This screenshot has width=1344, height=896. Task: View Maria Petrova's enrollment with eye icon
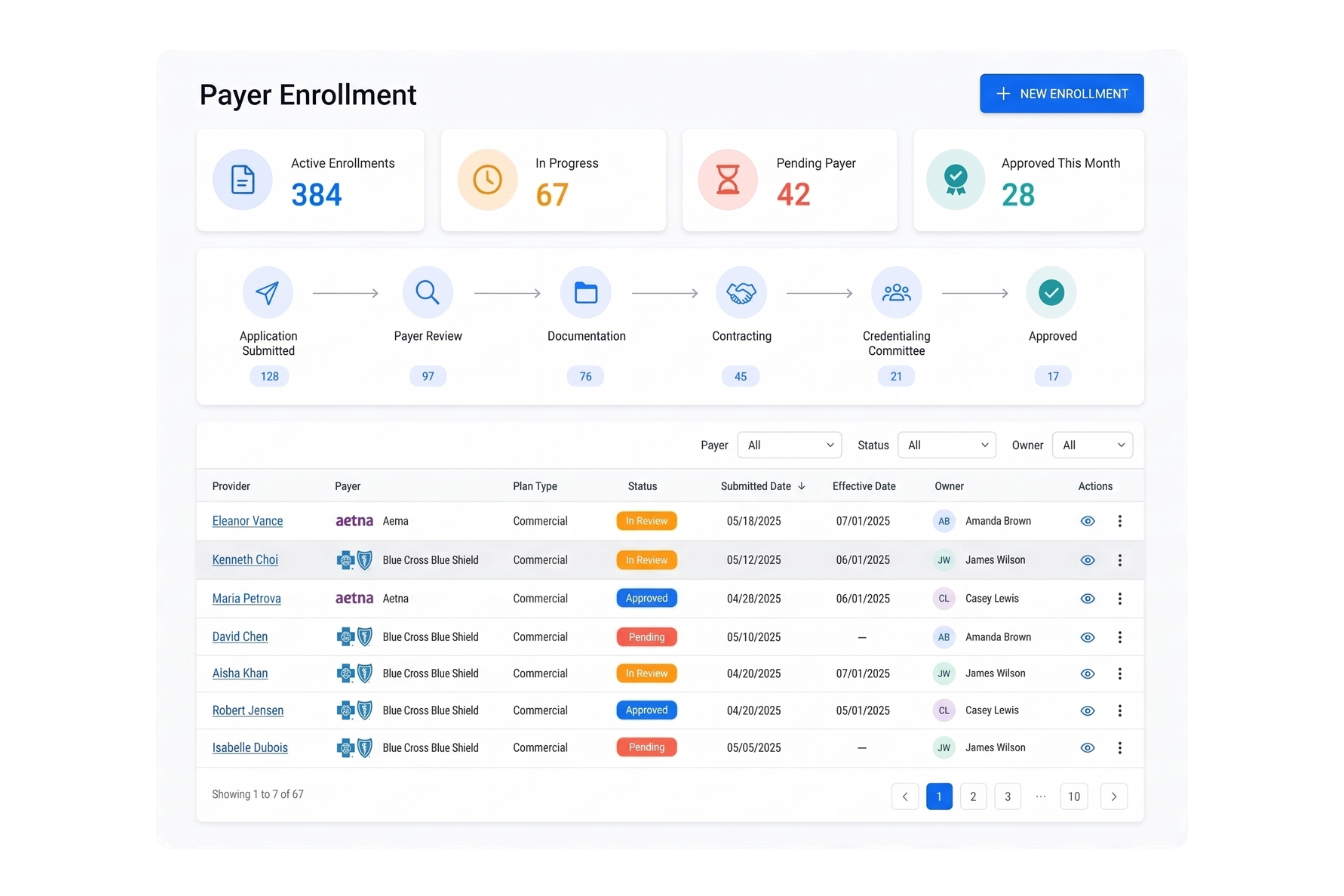pos(1088,599)
